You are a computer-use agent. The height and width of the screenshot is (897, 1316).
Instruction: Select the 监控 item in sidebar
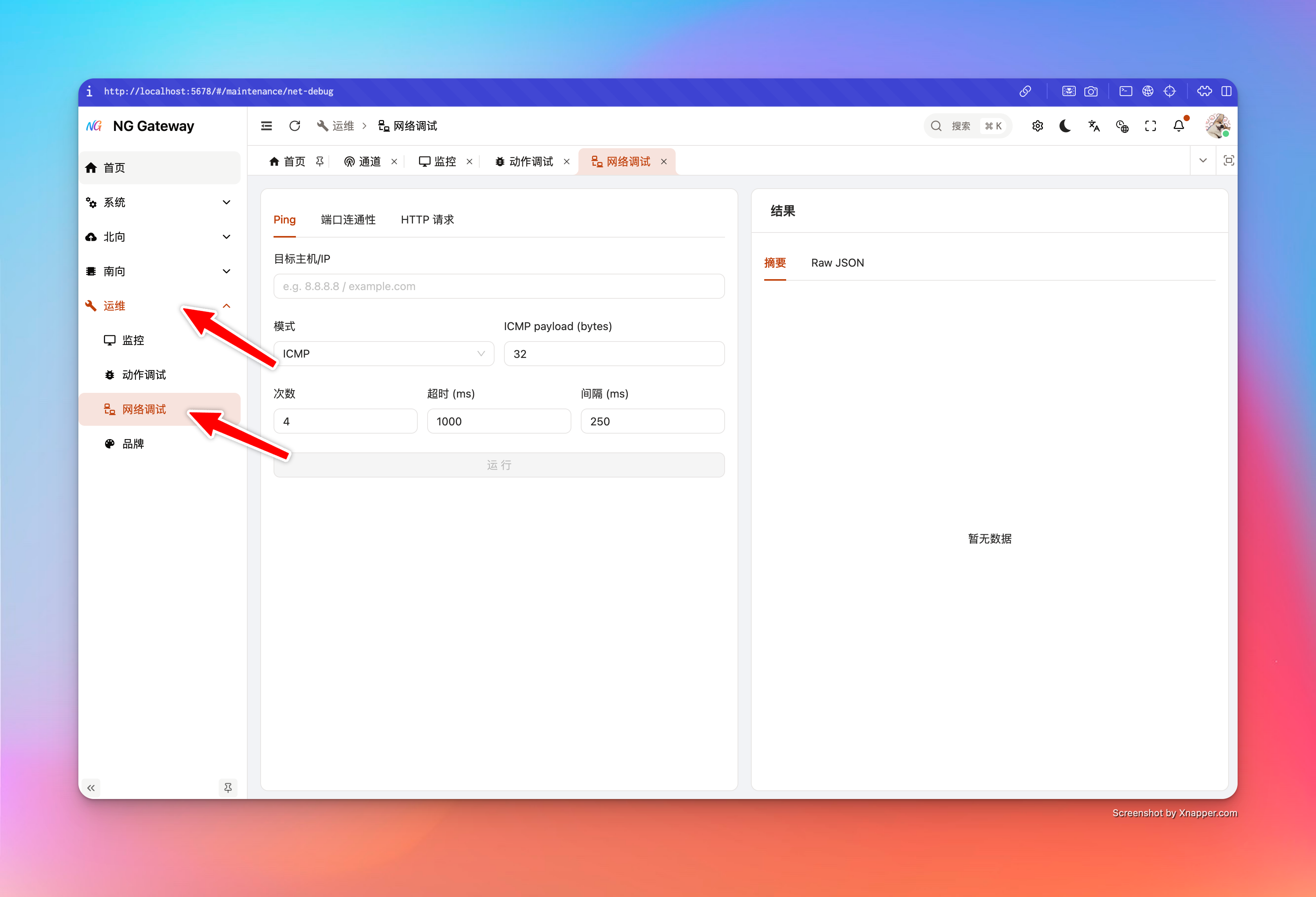[x=132, y=340]
